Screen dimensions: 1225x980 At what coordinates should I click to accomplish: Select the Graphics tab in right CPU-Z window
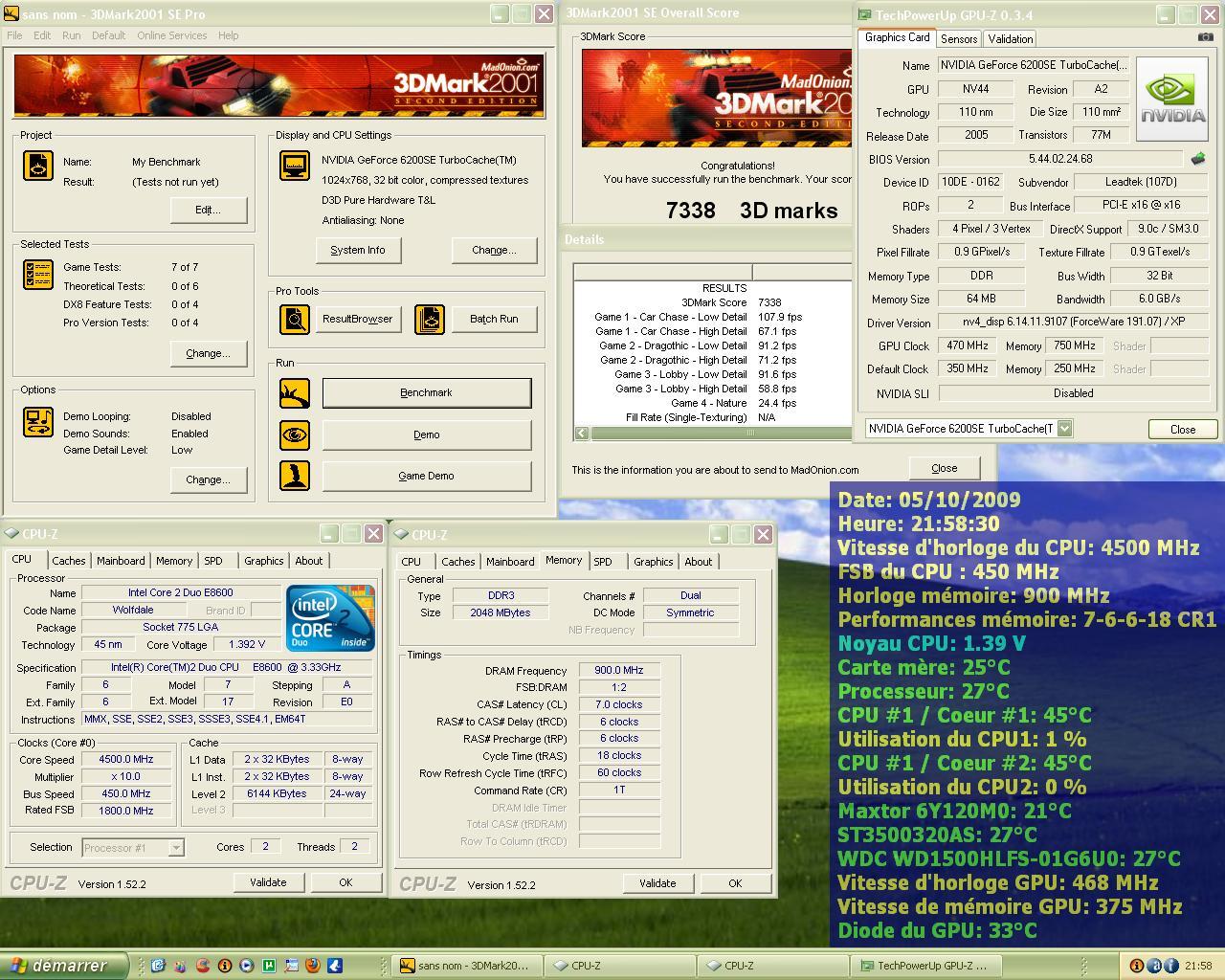coord(654,562)
